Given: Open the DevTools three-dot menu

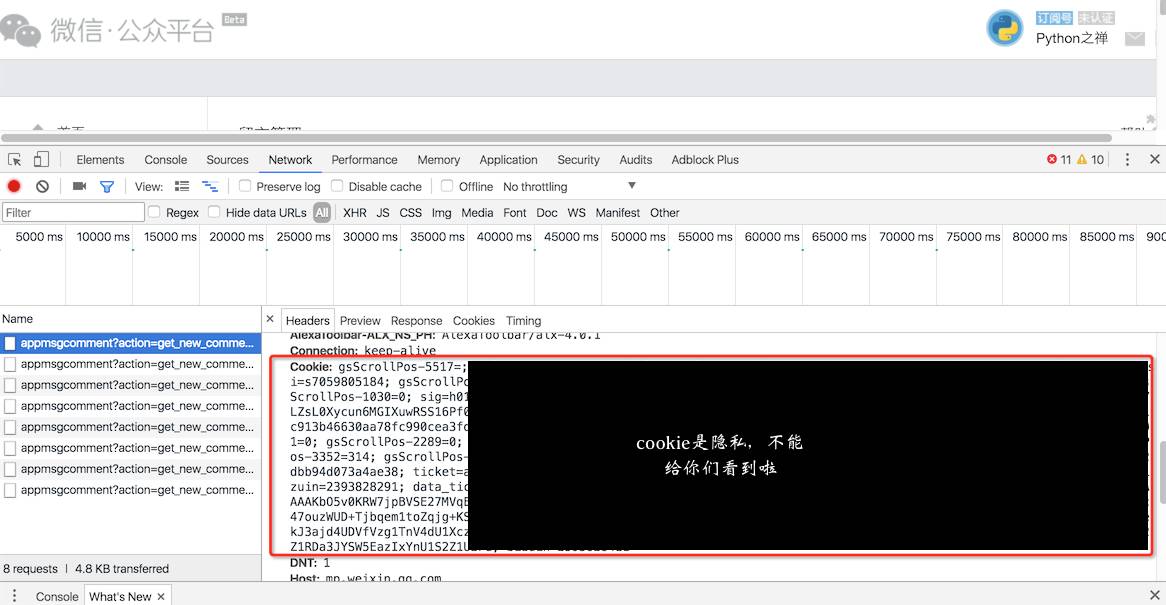Looking at the screenshot, I should click(x=1127, y=160).
